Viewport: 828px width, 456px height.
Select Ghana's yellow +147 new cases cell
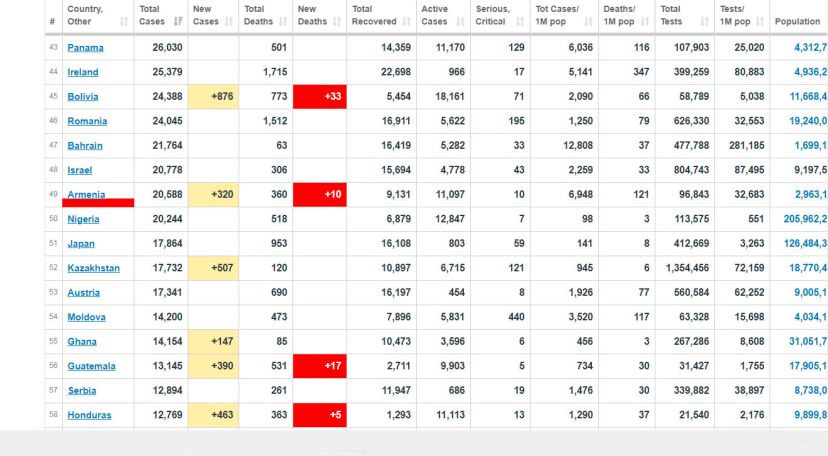[213, 341]
